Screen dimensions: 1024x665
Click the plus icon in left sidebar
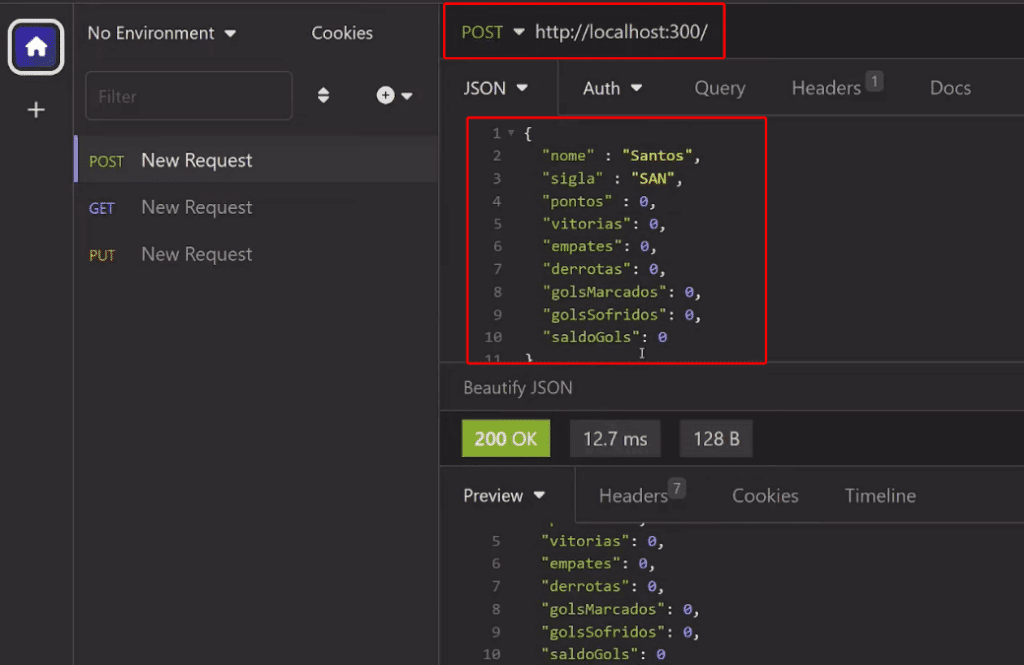click(x=36, y=110)
